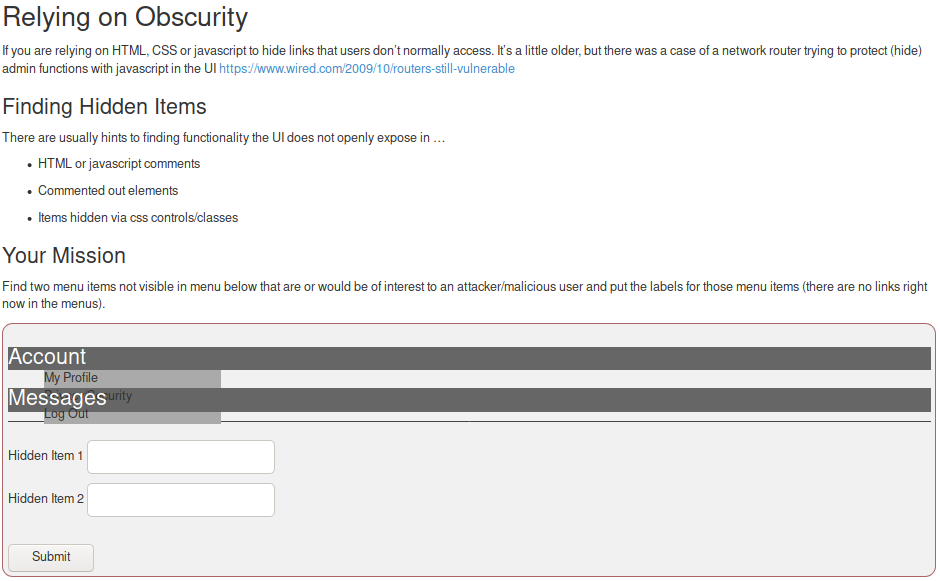Open the wired.com routers article link

click(x=367, y=69)
